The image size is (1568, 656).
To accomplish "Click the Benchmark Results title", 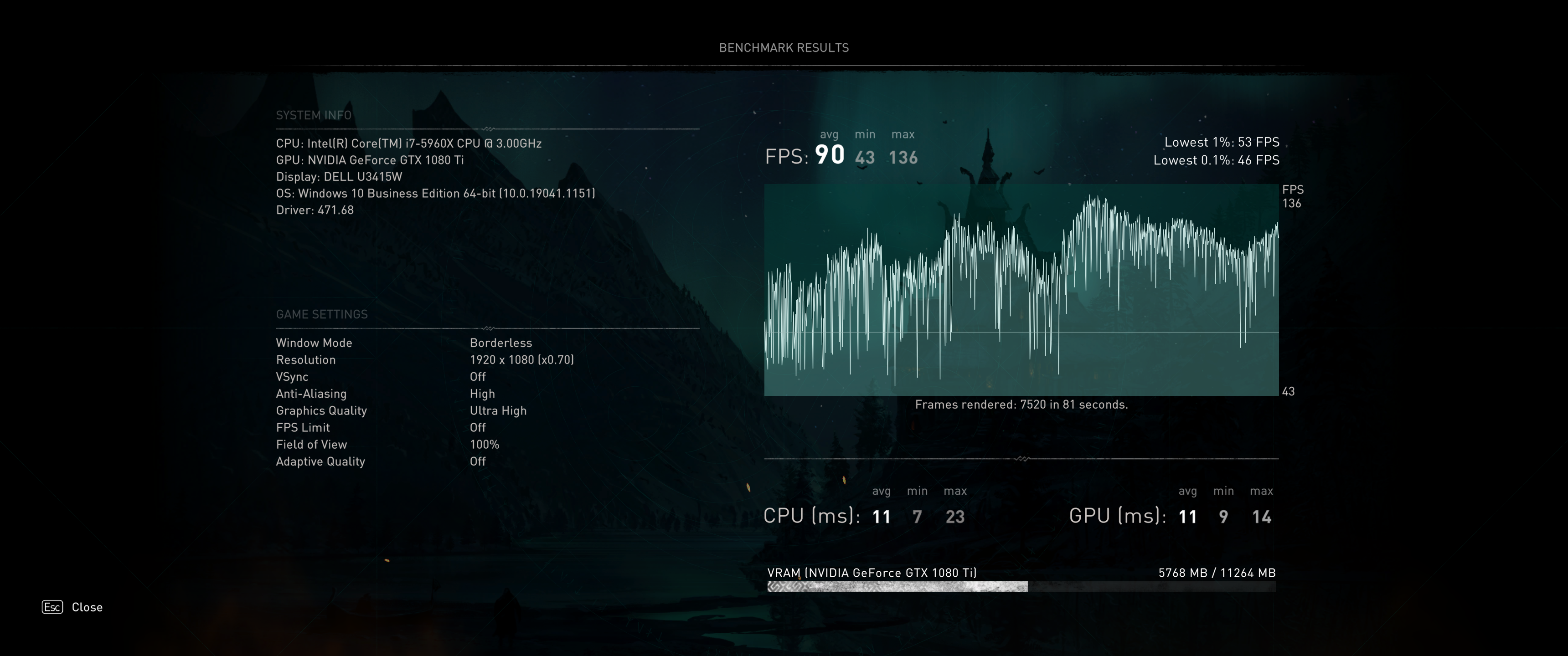I will click(x=784, y=47).
